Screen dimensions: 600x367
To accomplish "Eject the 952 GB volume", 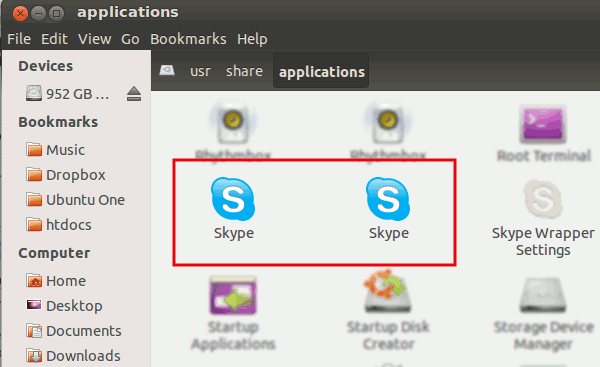I will coord(134,94).
